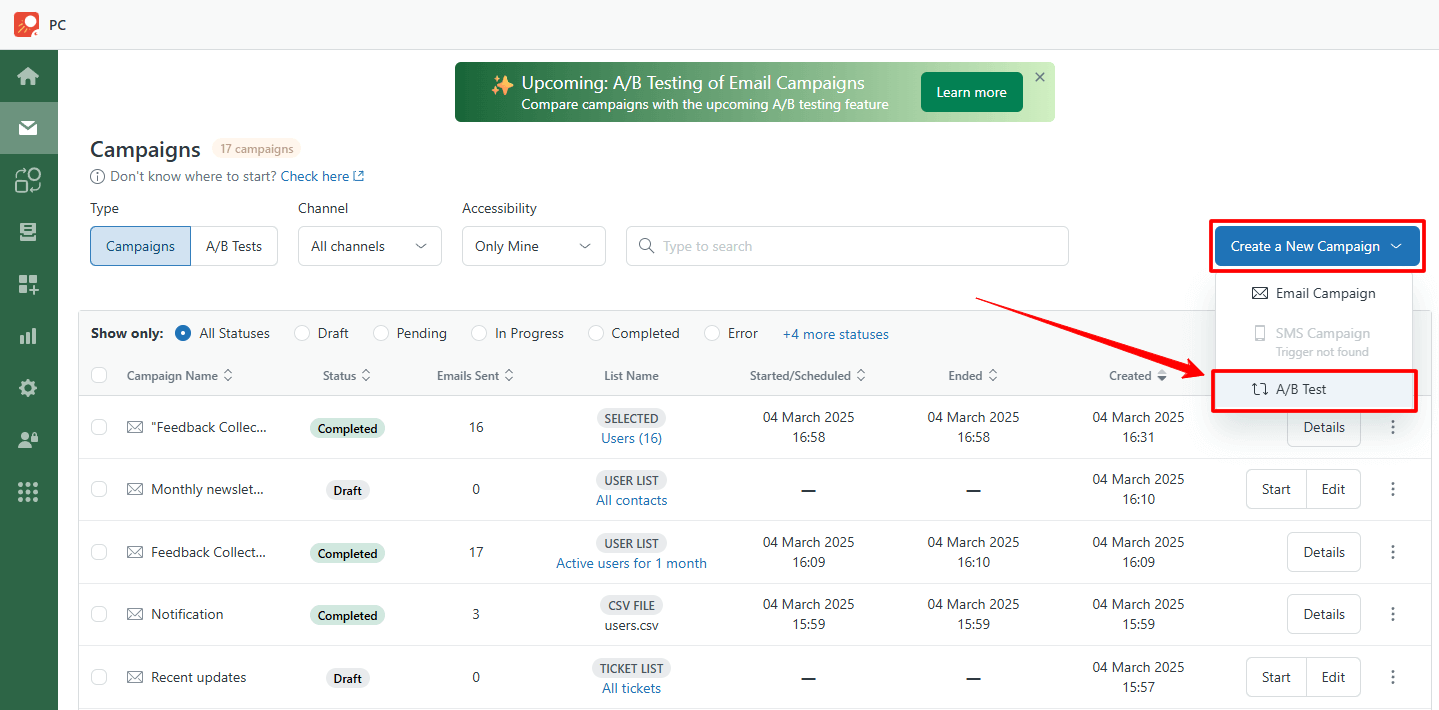Screen dimensions: 1439x710
Task: Edit the Recent updates campaign
Action: tap(1333, 677)
